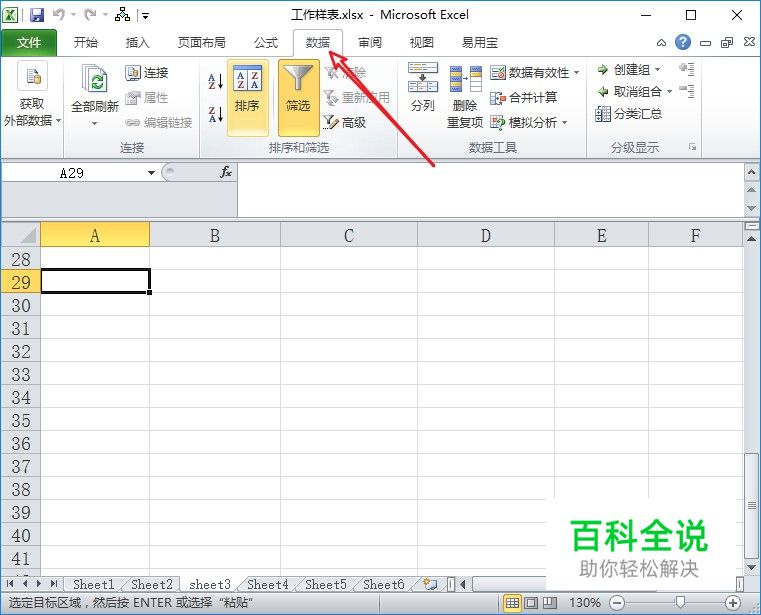
Task: Click the Undo arrow icon
Action: point(59,15)
